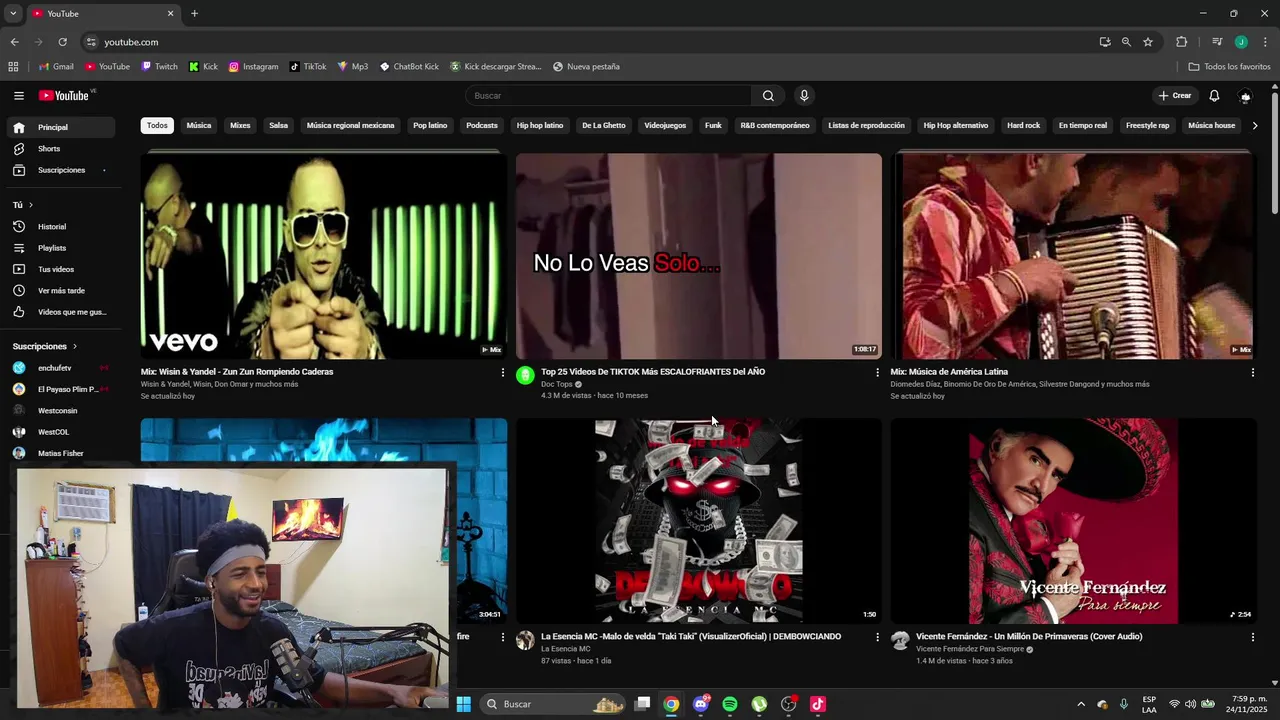Open the Doc Tops channel avatar
Screen dimensions: 1280x720
coord(525,375)
